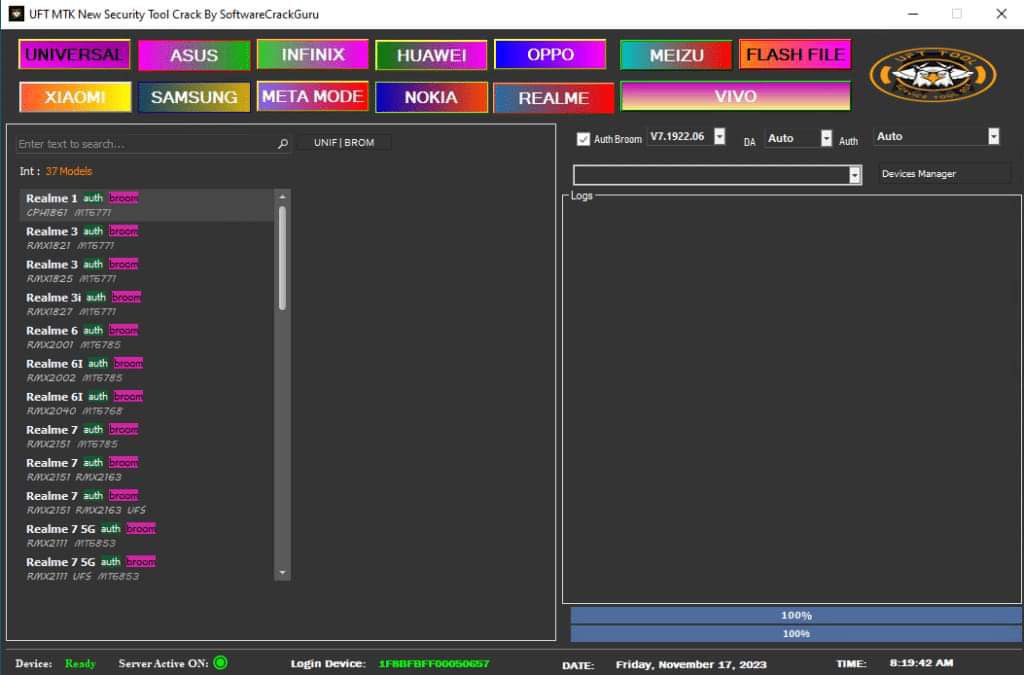This screenshot has height=675, width=1024.
Task: Select Realme 6I RMX2040 model
Action: (148, 403)
